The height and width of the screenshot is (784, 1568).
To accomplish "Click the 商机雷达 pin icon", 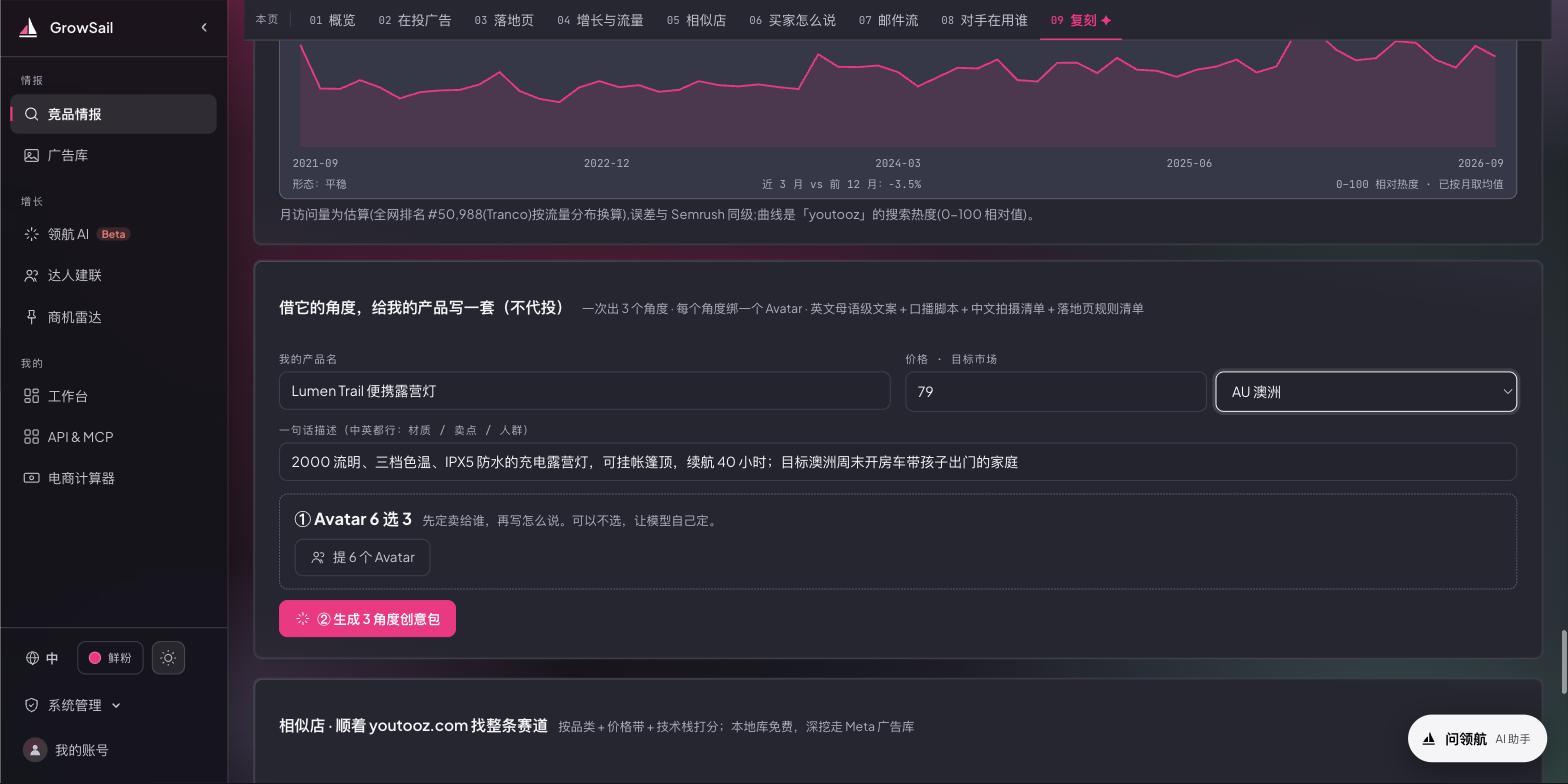I will [x=32, y=317].
